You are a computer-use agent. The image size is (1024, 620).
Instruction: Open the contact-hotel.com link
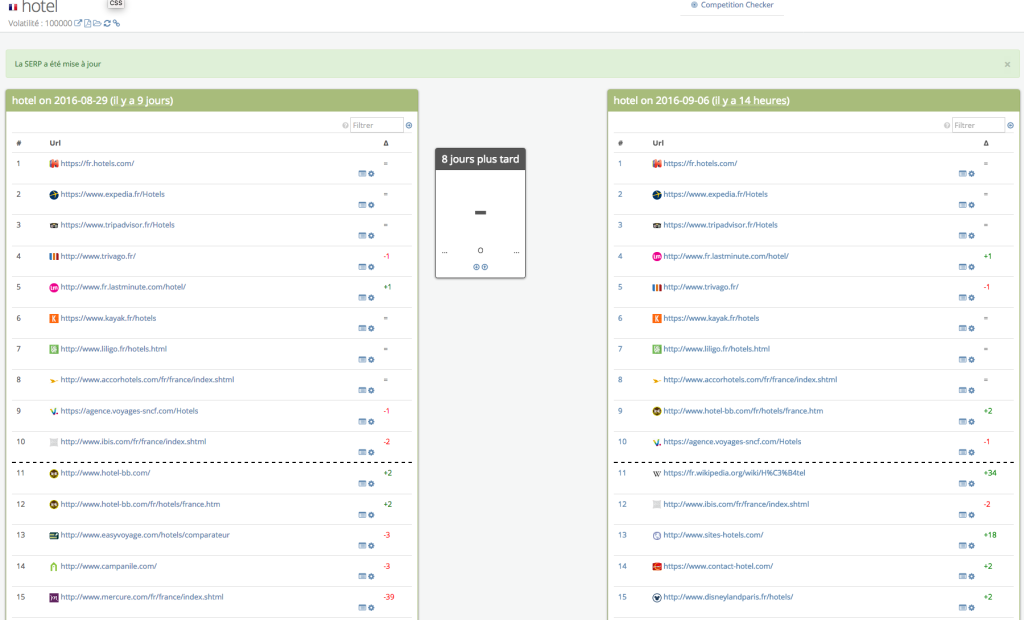point(718,566)
